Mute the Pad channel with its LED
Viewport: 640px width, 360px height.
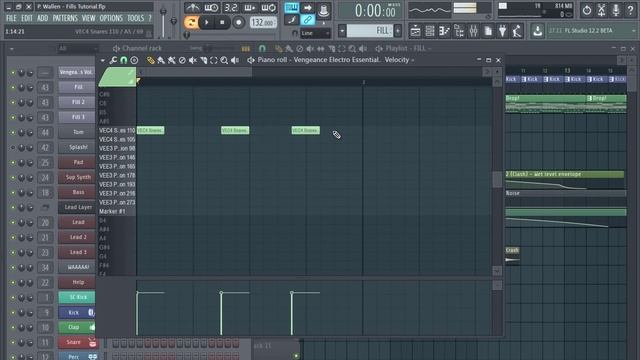coord(13,162)
